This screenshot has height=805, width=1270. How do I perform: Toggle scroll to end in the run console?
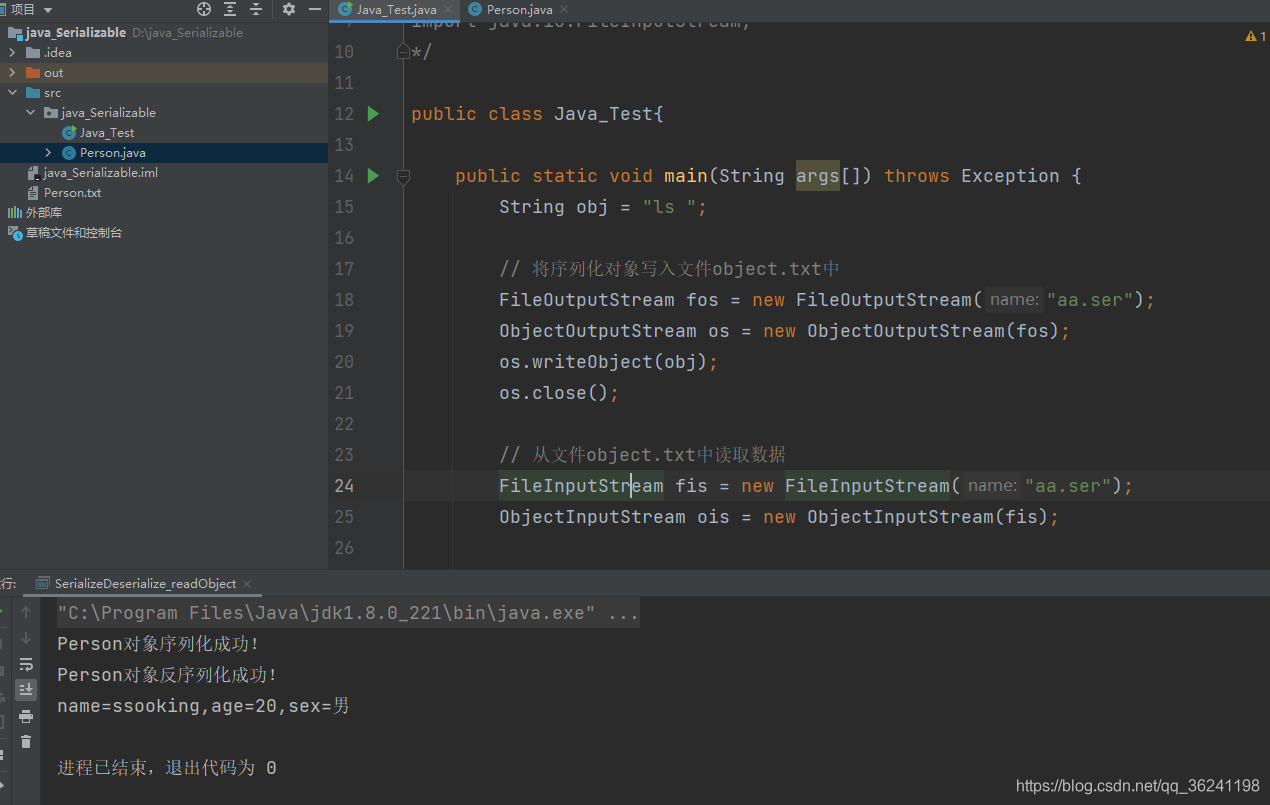(x=26, y=689)
